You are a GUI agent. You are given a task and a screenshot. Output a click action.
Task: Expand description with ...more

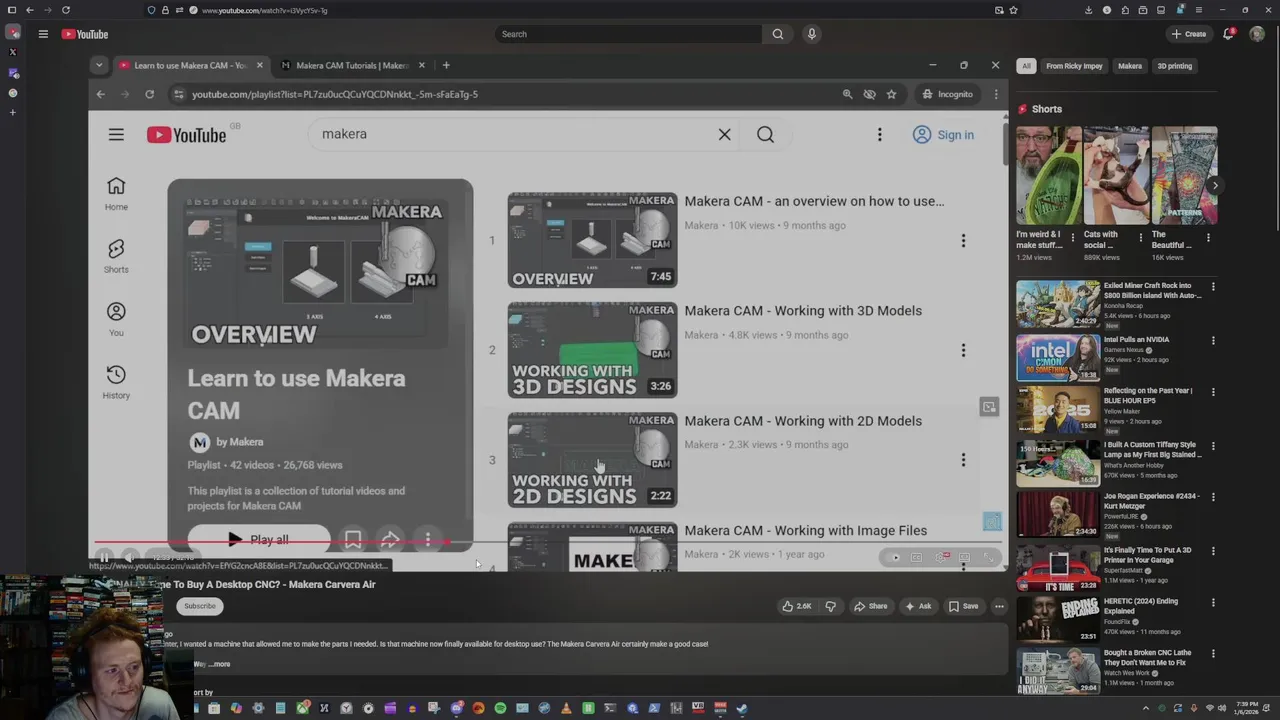219,664
